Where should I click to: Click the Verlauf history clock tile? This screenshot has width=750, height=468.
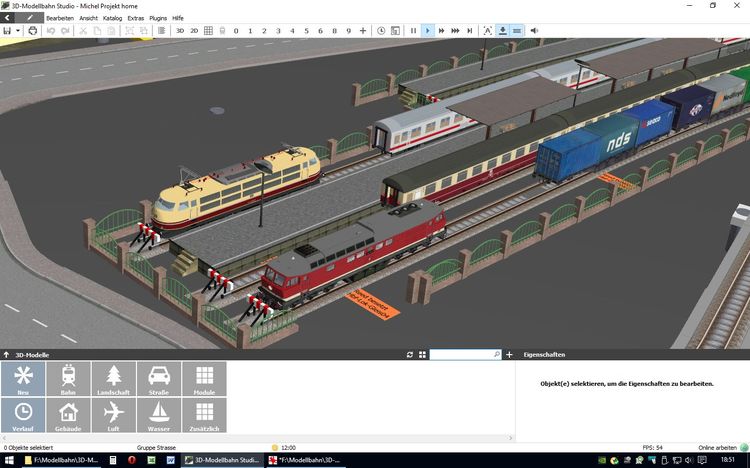point(23,415)
